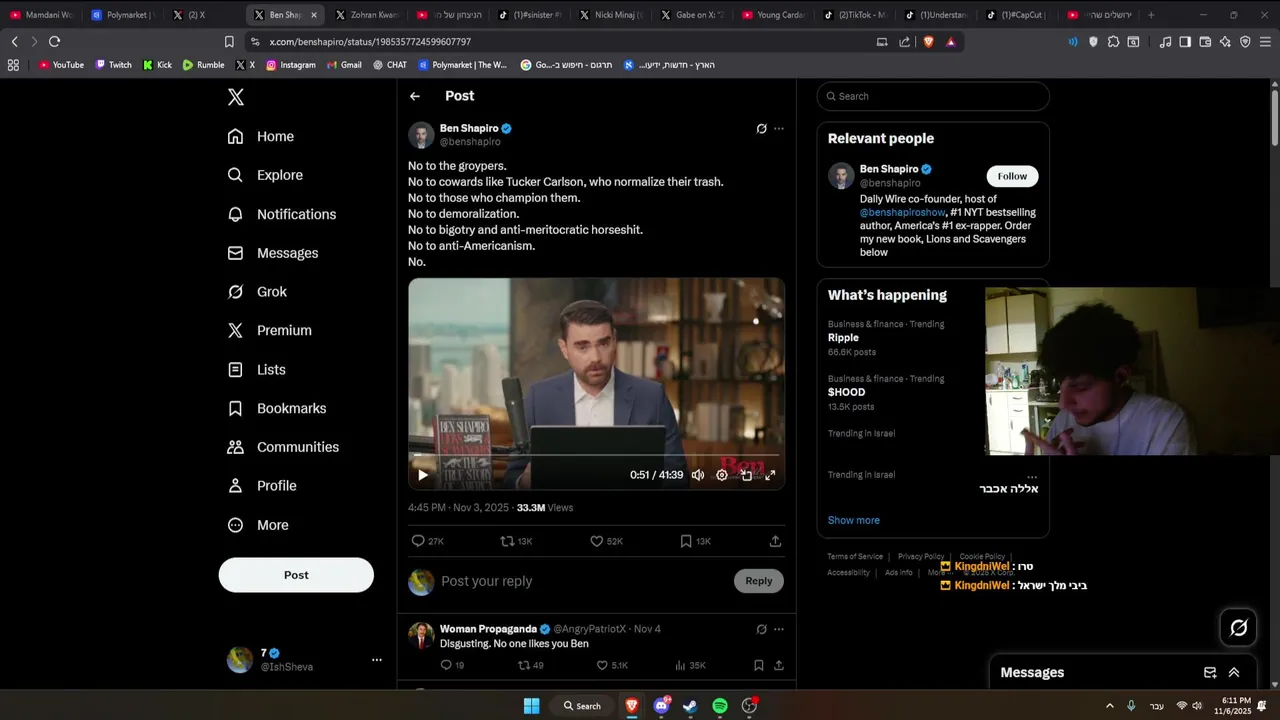Mute the video volume
Screen dimensions: 1280x720
click(x=698, y=475)
